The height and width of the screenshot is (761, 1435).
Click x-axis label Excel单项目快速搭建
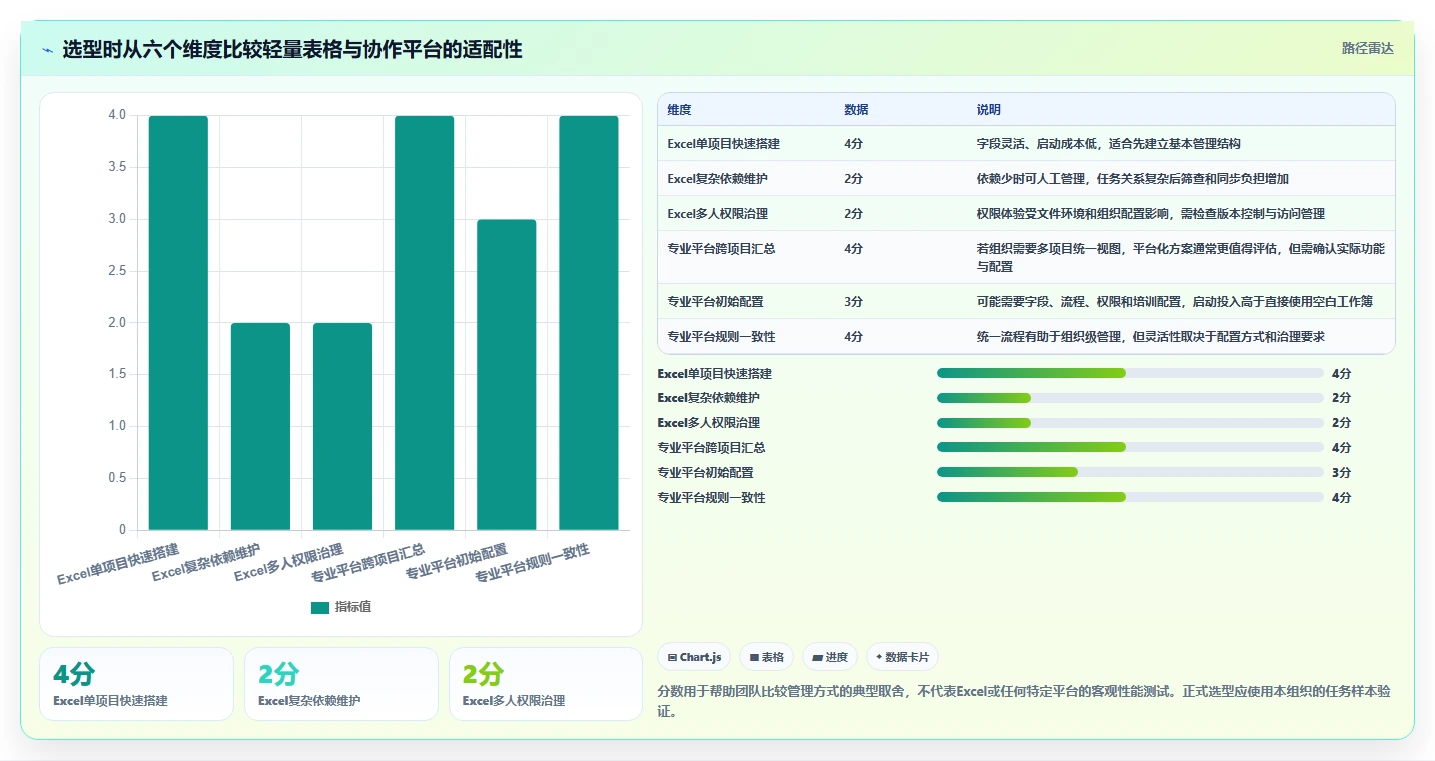[118, 564]
